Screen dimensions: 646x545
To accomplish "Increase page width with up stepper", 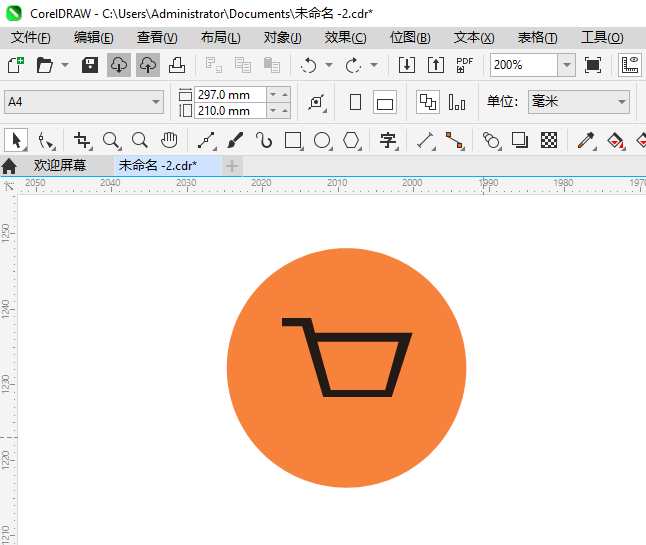I will click(x=285, y=95).
